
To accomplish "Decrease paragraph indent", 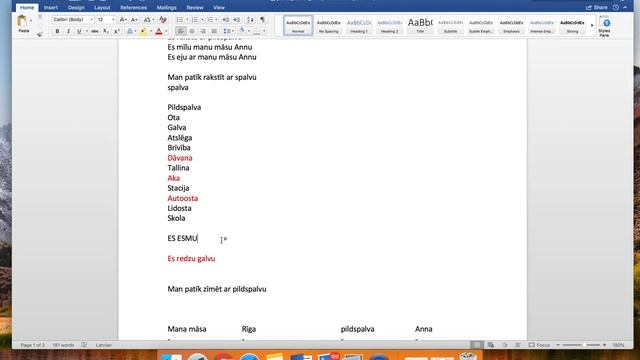I will 225,20.
